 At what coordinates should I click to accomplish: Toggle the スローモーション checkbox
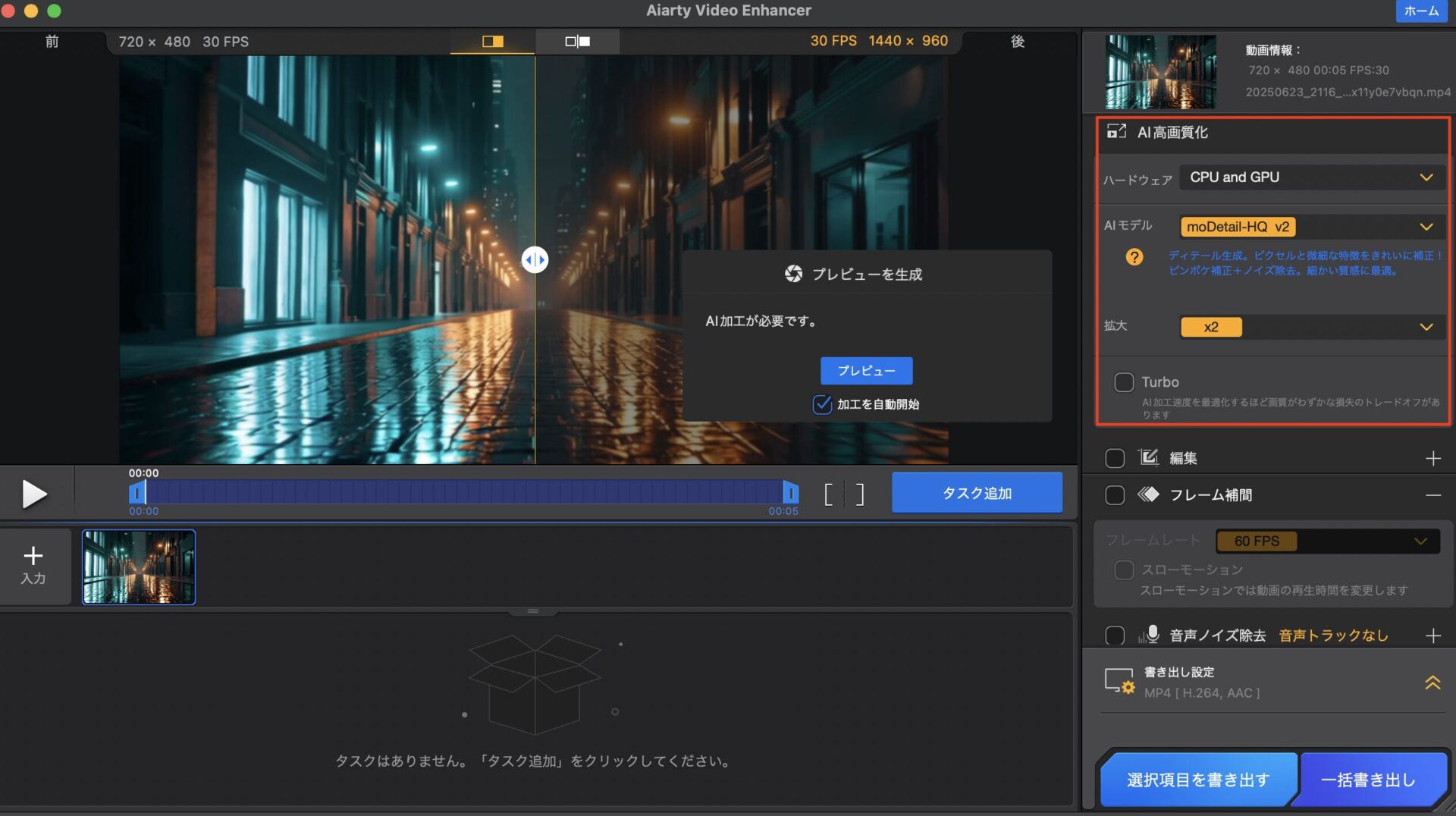pyautogui.click(x=1124, y=570)
